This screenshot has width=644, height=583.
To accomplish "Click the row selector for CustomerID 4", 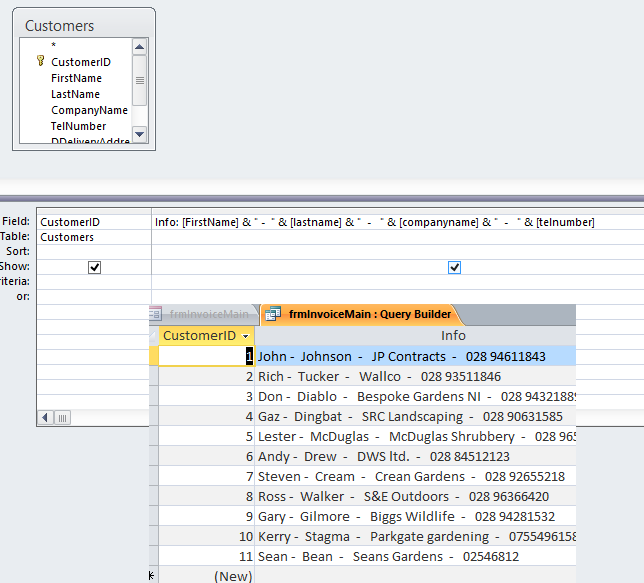I will (x=154, y=416).
